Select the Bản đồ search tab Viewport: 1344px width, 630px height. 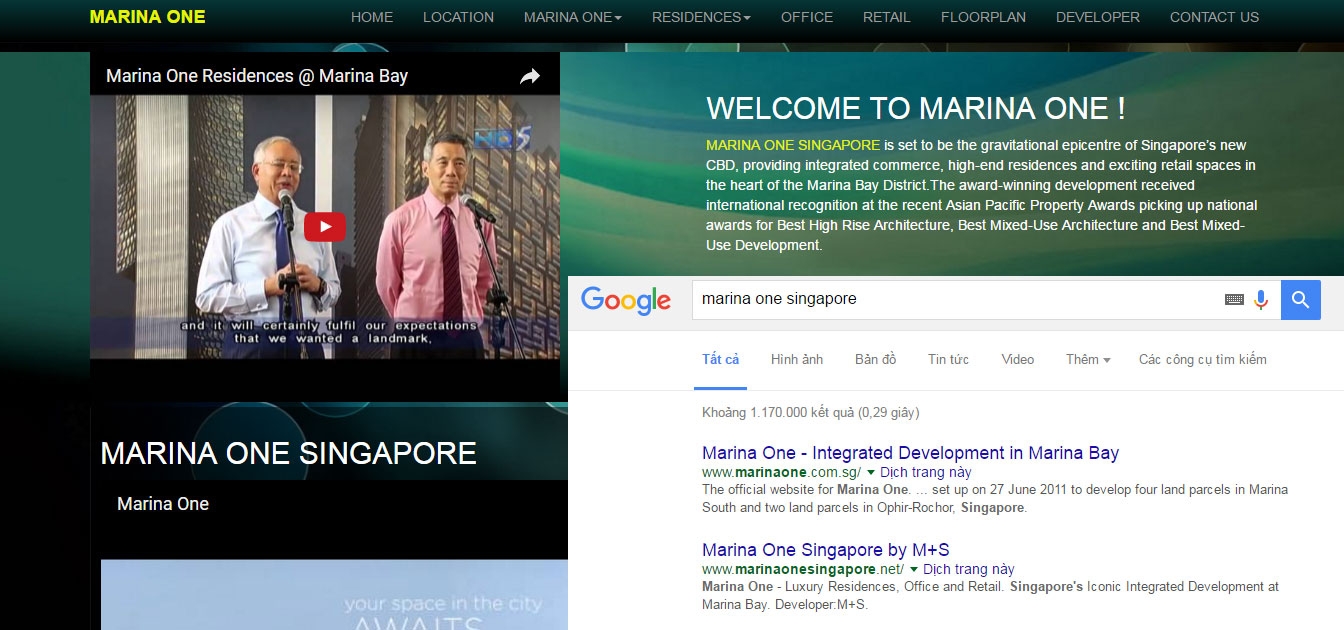click(x=875, y=359)
